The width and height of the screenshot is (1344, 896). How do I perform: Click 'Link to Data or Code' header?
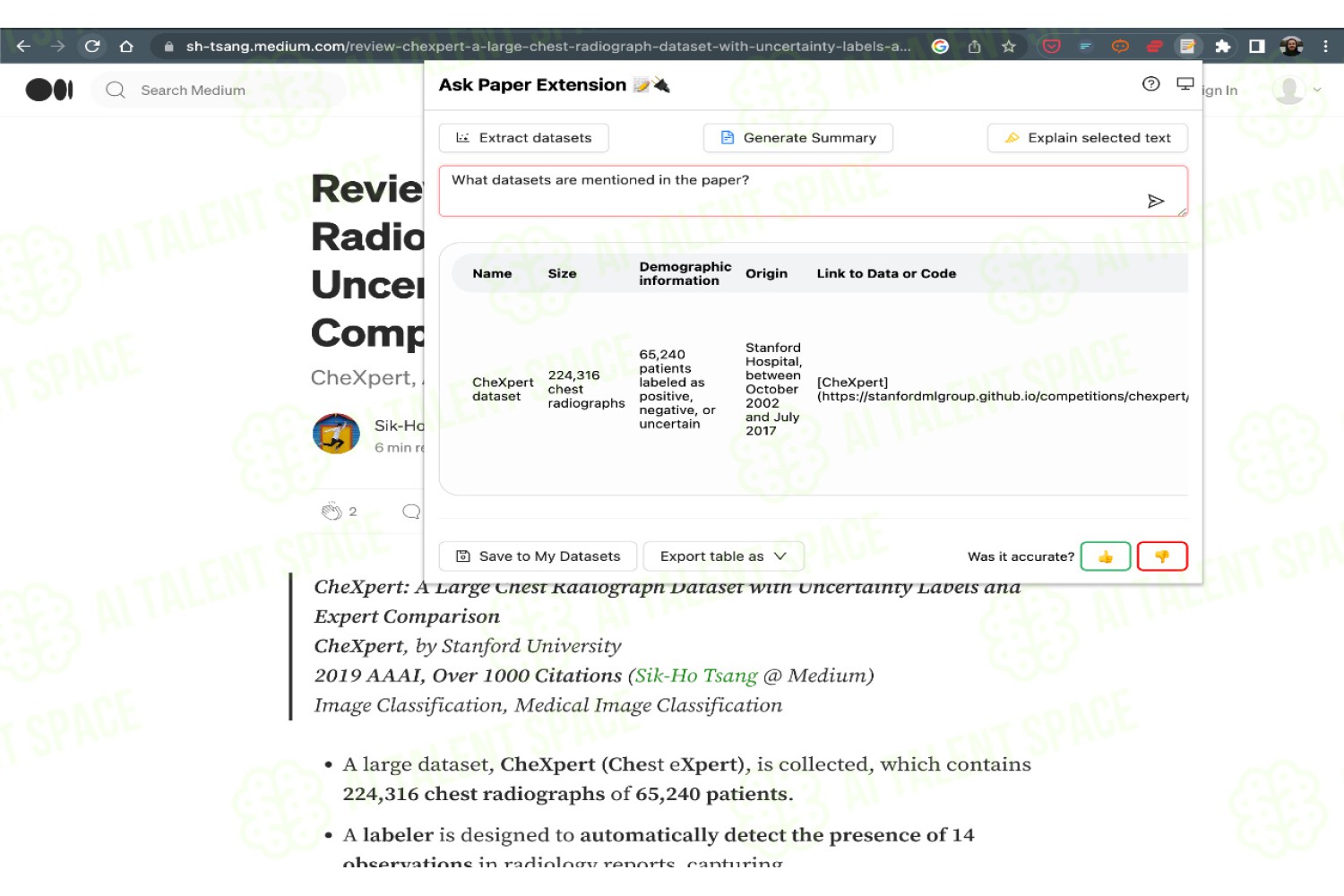[x=886, y=274]
